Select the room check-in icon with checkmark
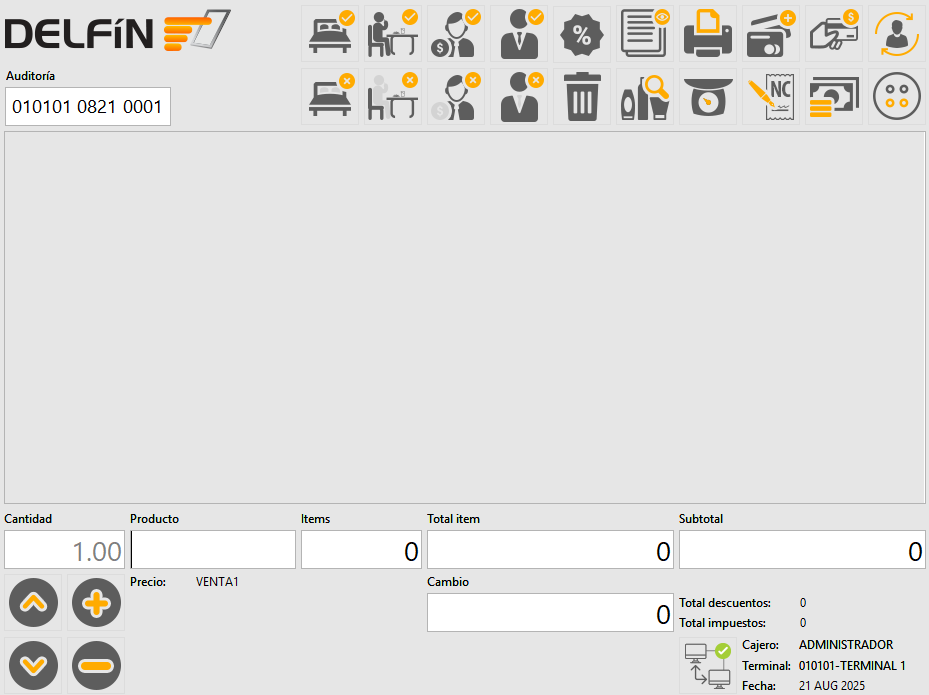Image resolution: width=929 pixels, height=695 pixels. 330,33
